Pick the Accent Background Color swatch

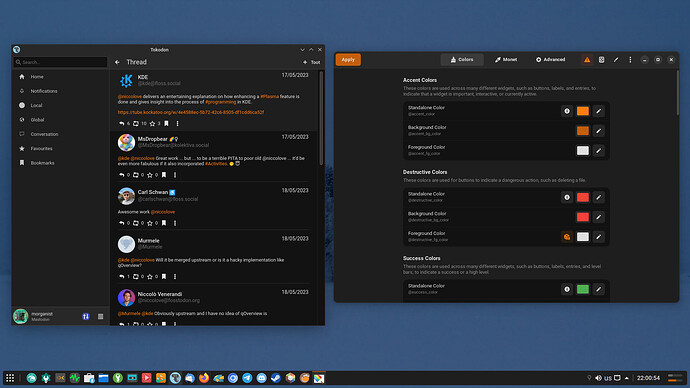(x=583, y=131)
